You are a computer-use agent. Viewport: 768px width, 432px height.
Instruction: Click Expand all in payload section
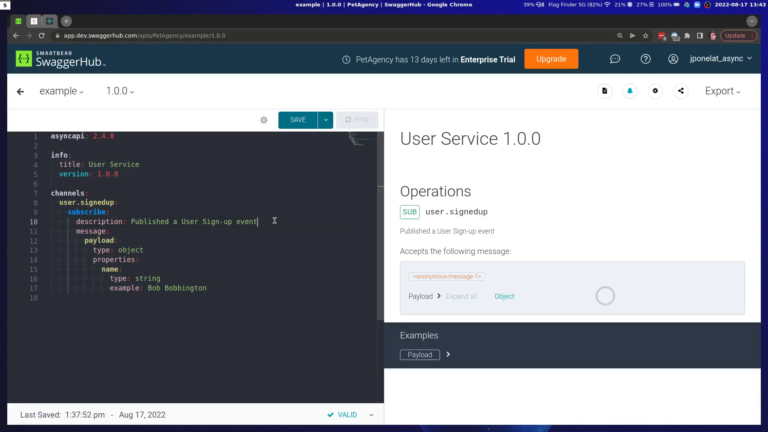click(x=461, y=296)
